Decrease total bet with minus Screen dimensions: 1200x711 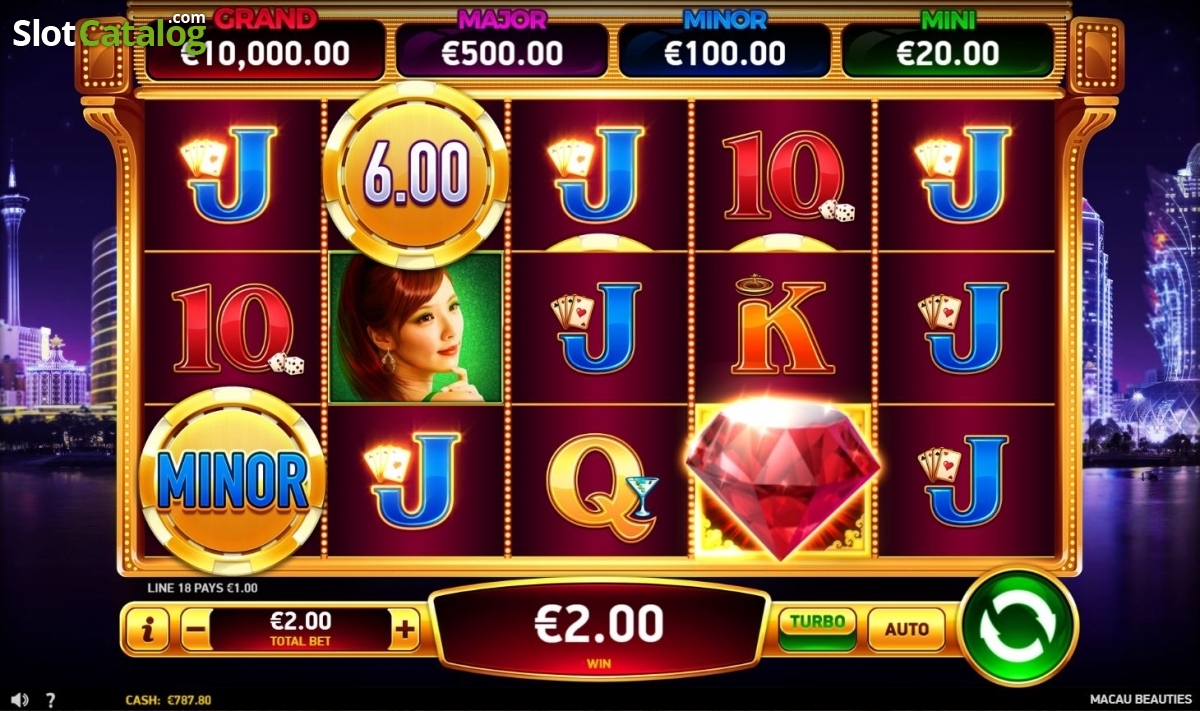196,630
